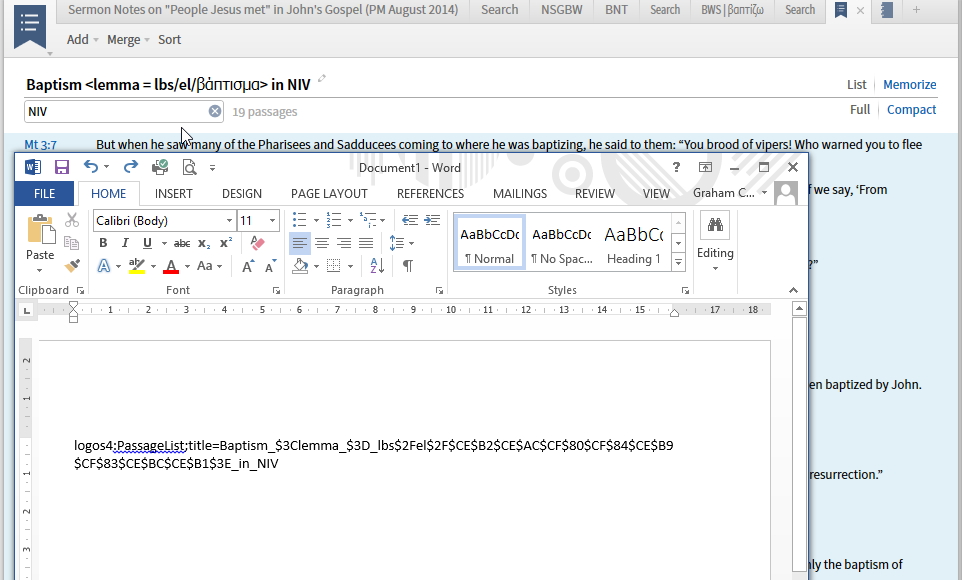Center align the text
This screenshot has height=580, width=962.
click(321, 243)
